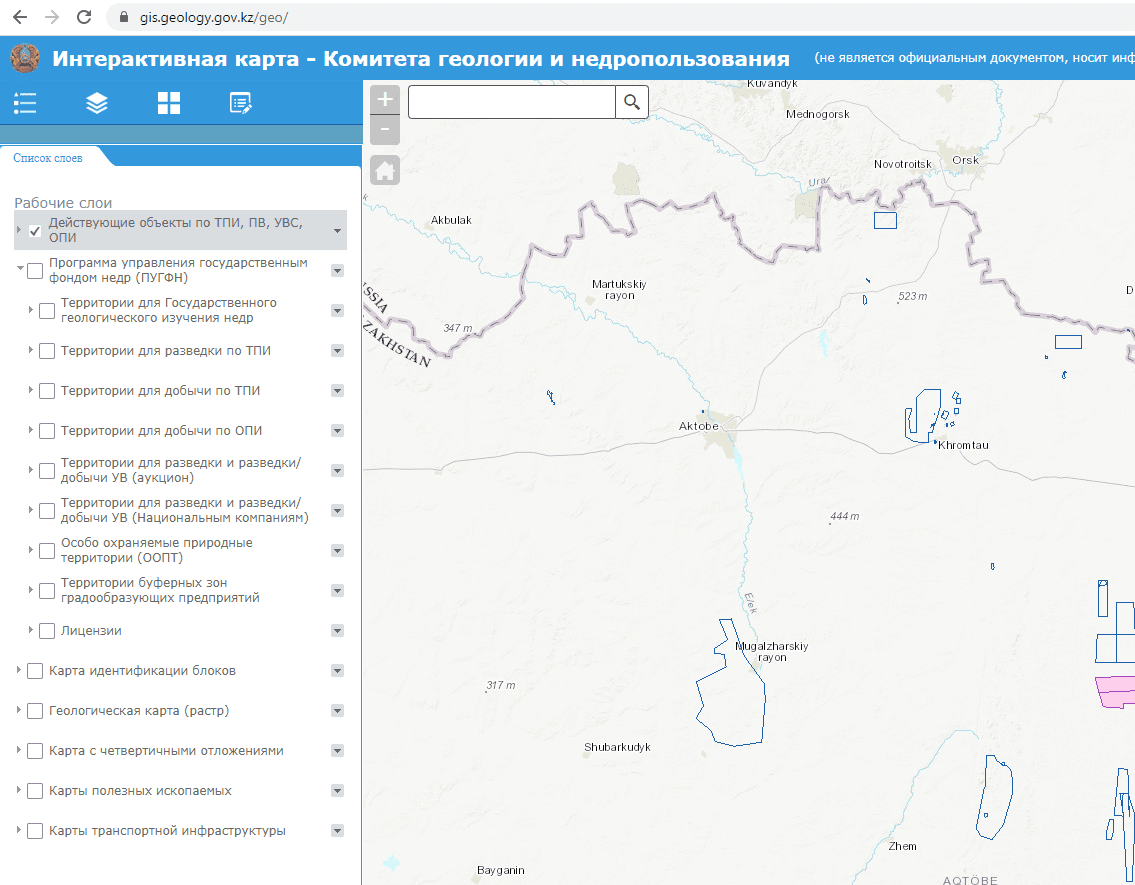Go forward in browser
This screenshot has height=885, width=1135.
tap(52, 17)
